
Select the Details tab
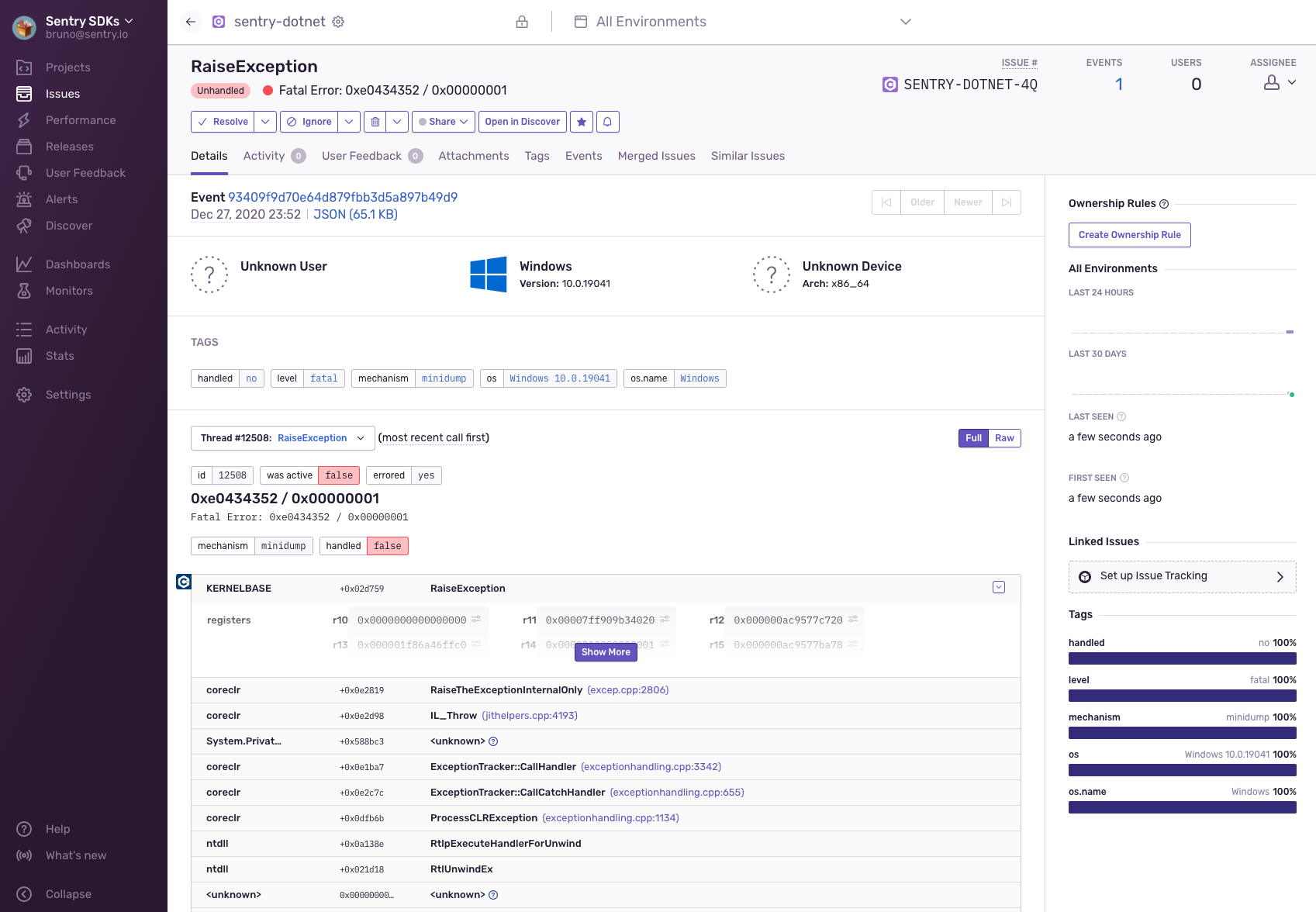tap(209, 156)
